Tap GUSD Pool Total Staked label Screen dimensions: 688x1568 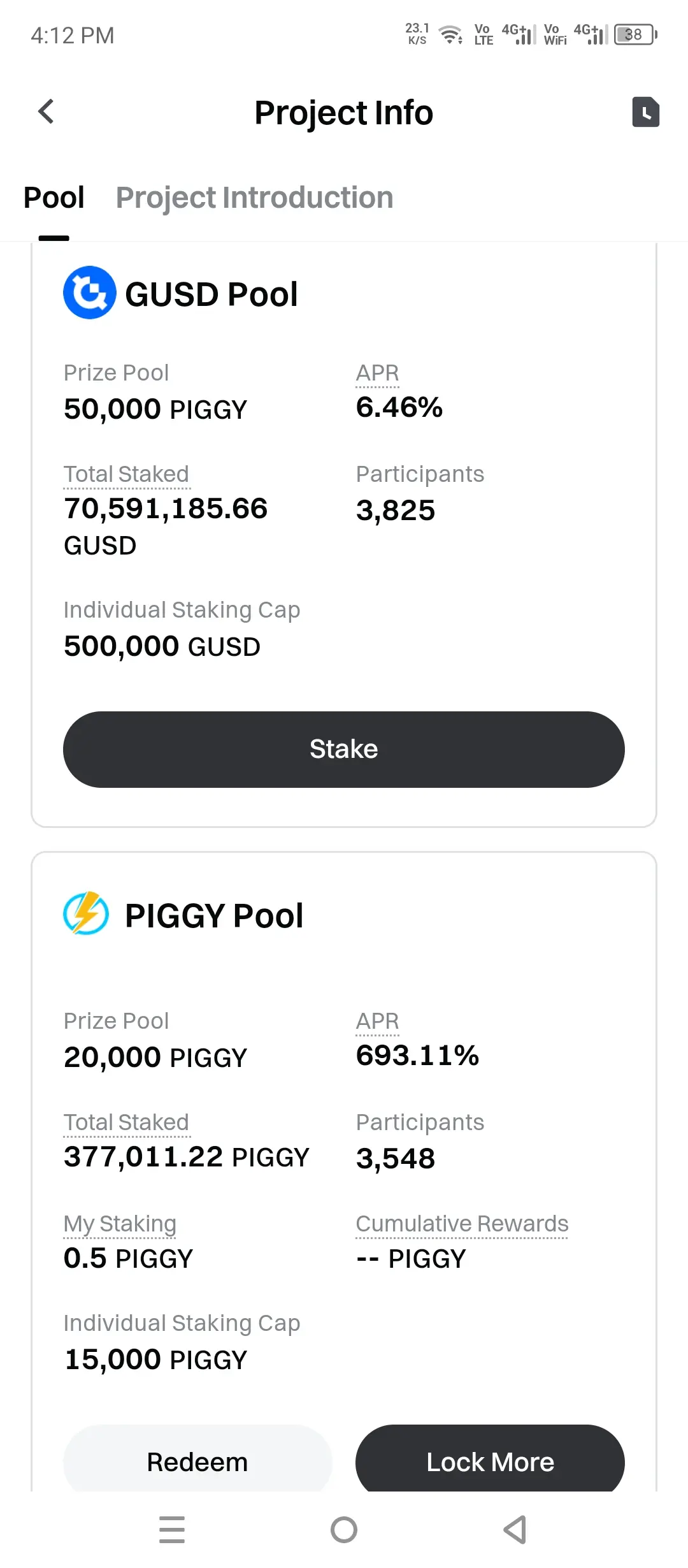(x=126, y=474)
